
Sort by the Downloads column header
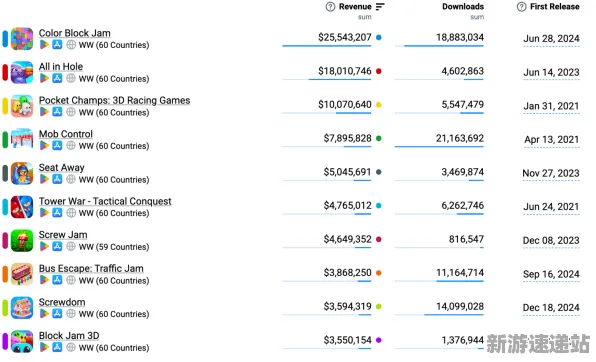(463, 7)
